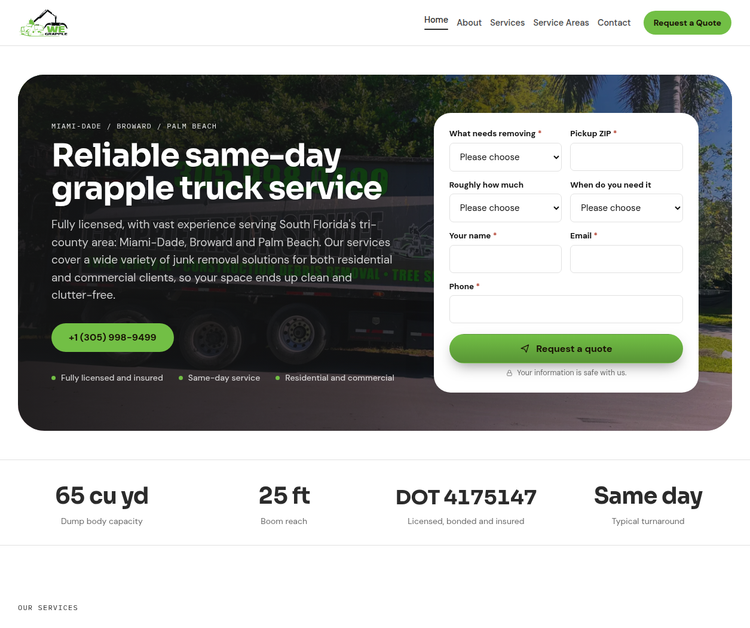Viewport: 750px width, 628px height.
Task: Click the Same day stat
Action: tap(648, 496)
